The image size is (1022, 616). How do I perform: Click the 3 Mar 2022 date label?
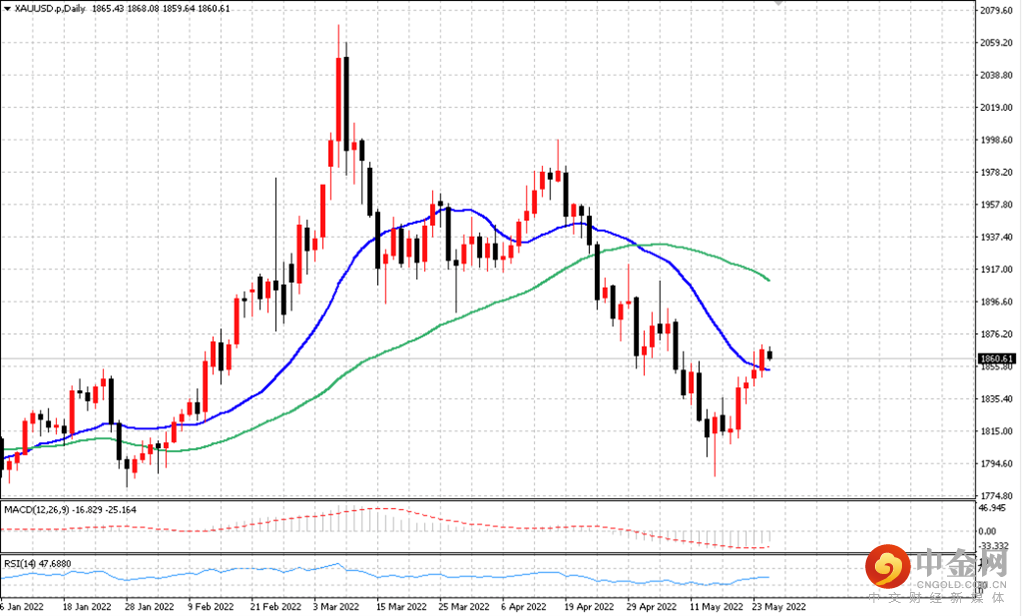(x=336, y=607)
